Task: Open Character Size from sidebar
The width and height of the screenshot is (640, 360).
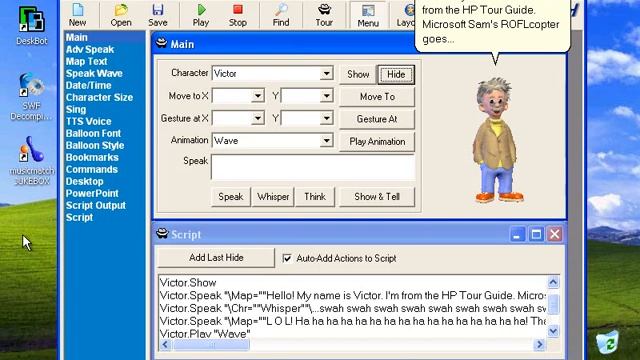Action: coord(100,98)
